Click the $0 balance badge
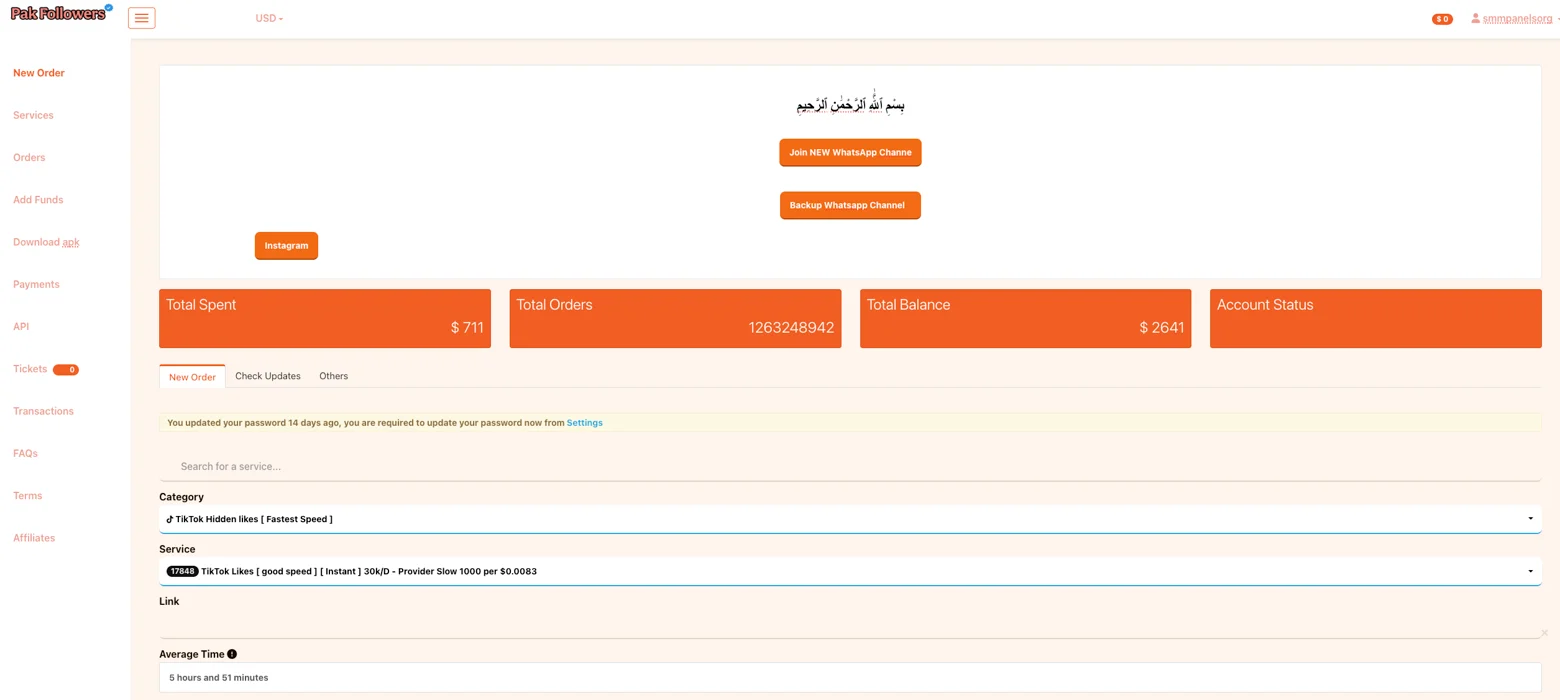The width and height of the screenshot is (1560, 700). [x=1440, y=18]
